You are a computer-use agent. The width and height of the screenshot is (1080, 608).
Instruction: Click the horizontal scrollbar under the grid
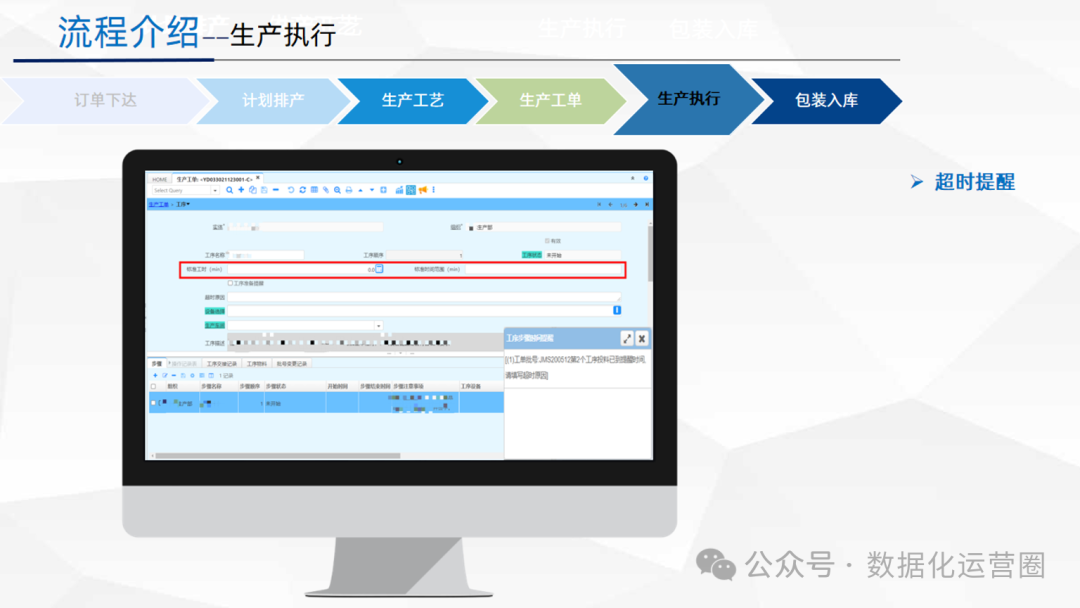[x=278, y=455]
